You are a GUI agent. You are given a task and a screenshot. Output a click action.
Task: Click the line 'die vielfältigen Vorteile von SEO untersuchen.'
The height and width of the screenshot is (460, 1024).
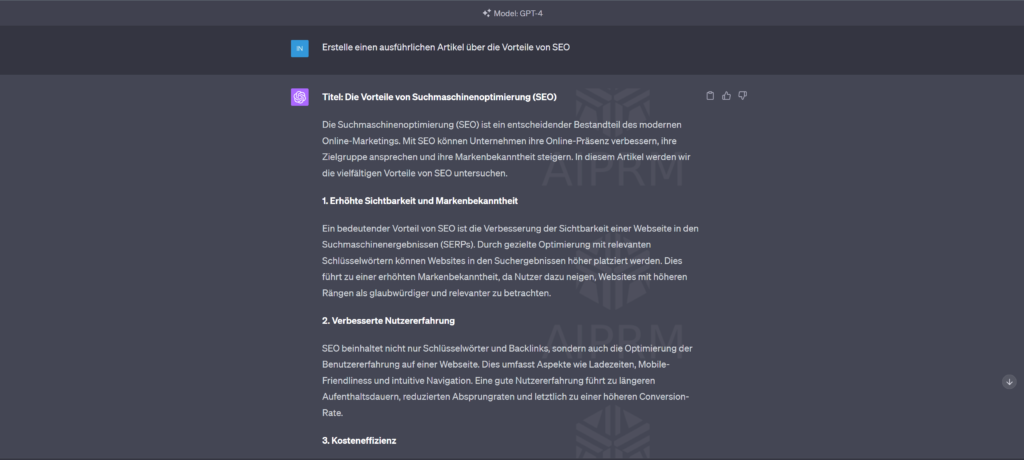[415, 173]
